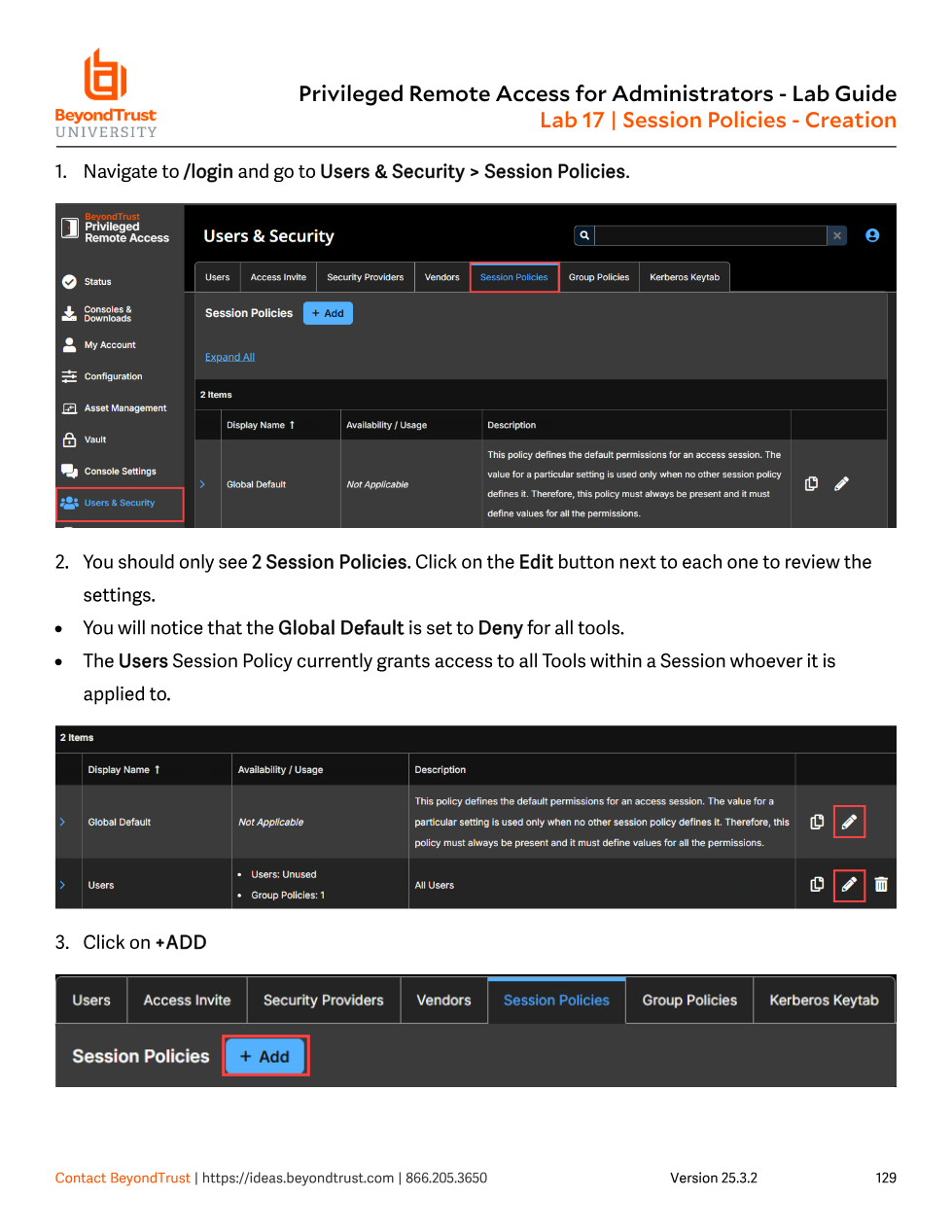The image size is (952, 1232).
Task: Open the Users tab in top screenshot
Action: [218, 277]
